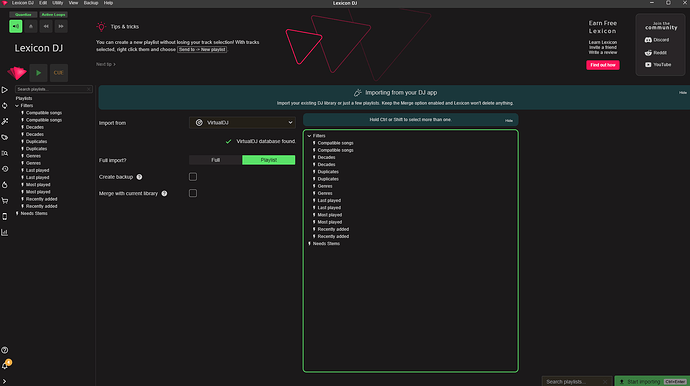Open the sync arrows icon in sidebar
Screen dimensions: 690x386
pos(5,106)
